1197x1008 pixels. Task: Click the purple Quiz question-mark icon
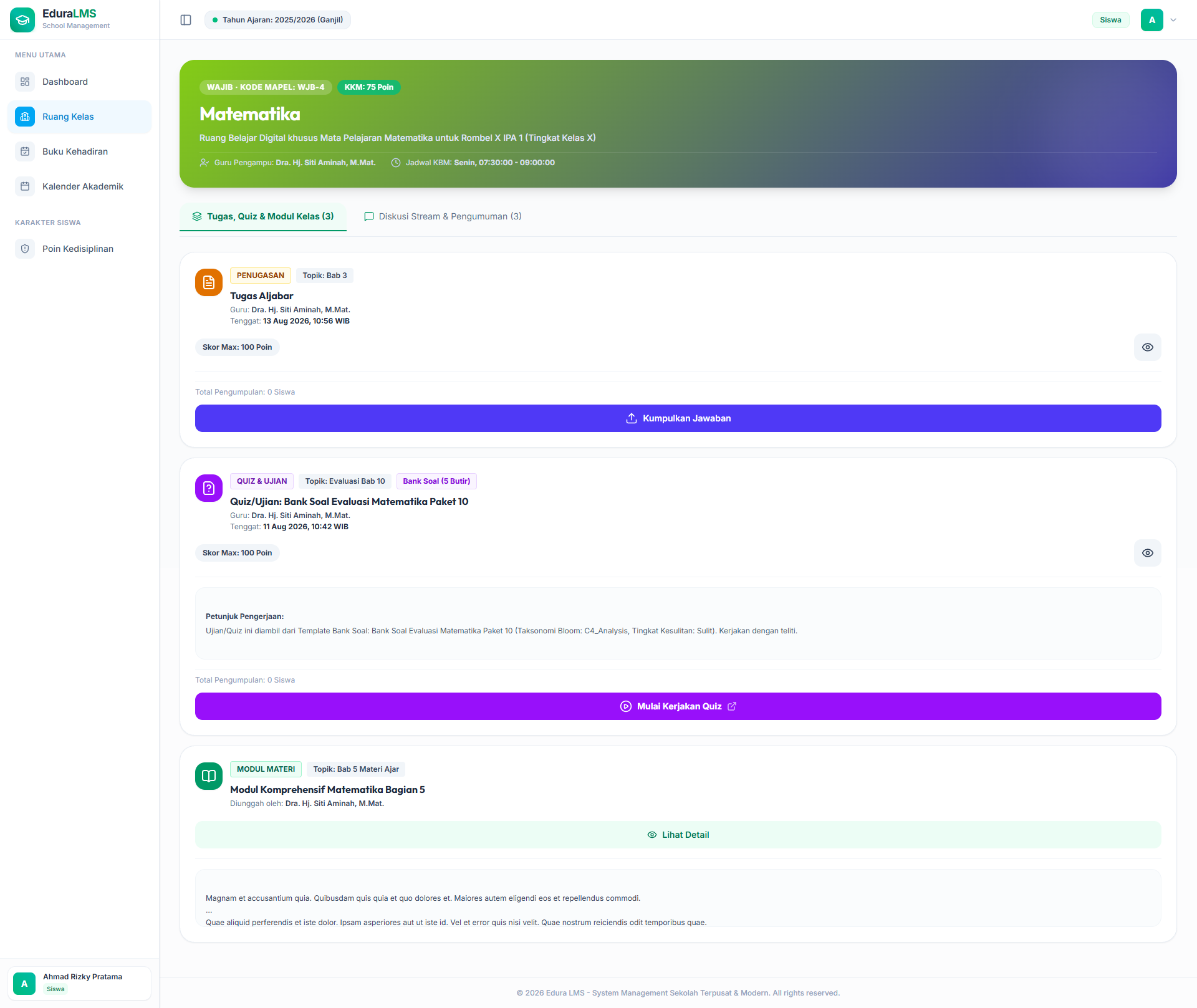(x=209, y=488)
